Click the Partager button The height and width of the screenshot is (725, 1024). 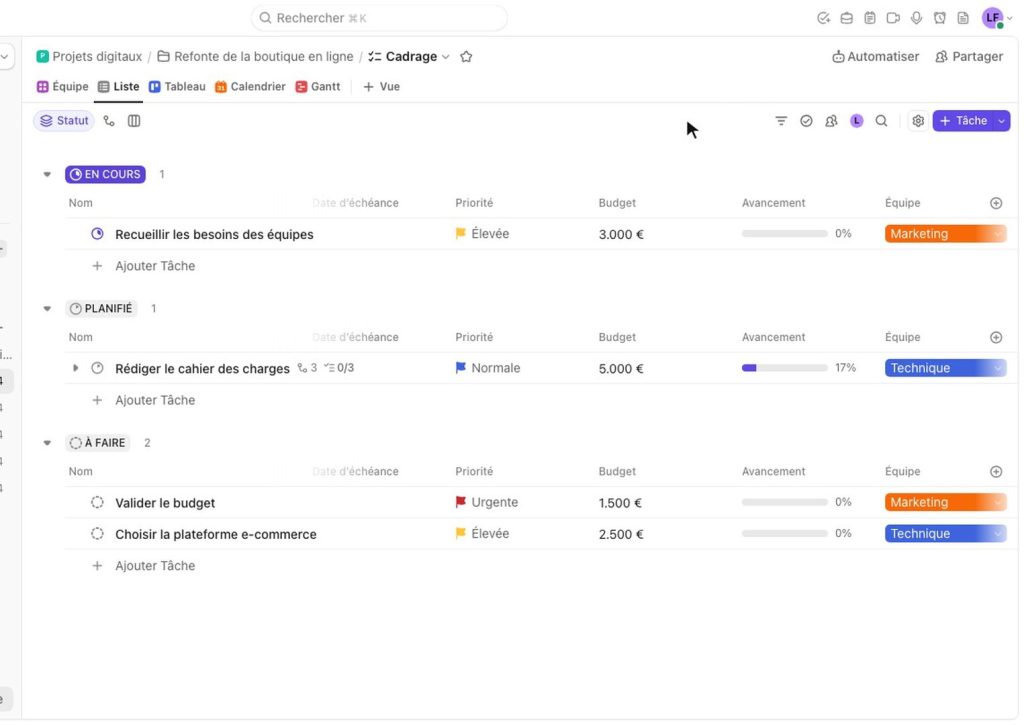[969, 57]
